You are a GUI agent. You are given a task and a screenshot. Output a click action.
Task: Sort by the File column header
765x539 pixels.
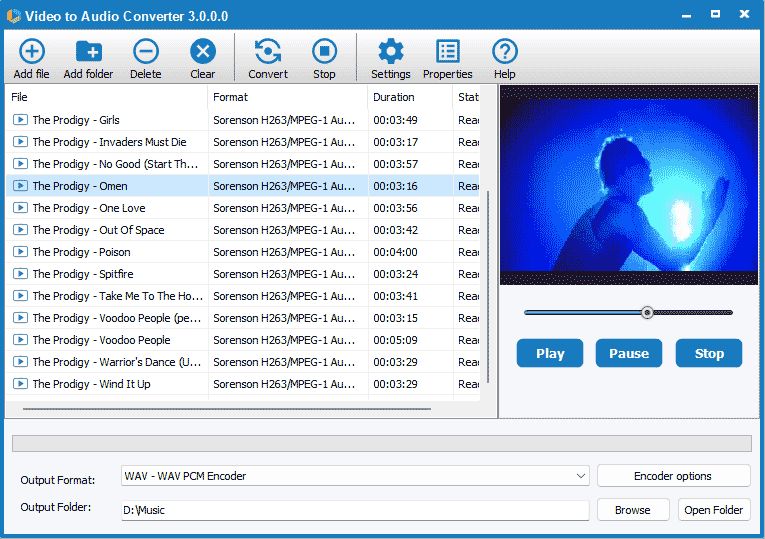pos(107,97)
